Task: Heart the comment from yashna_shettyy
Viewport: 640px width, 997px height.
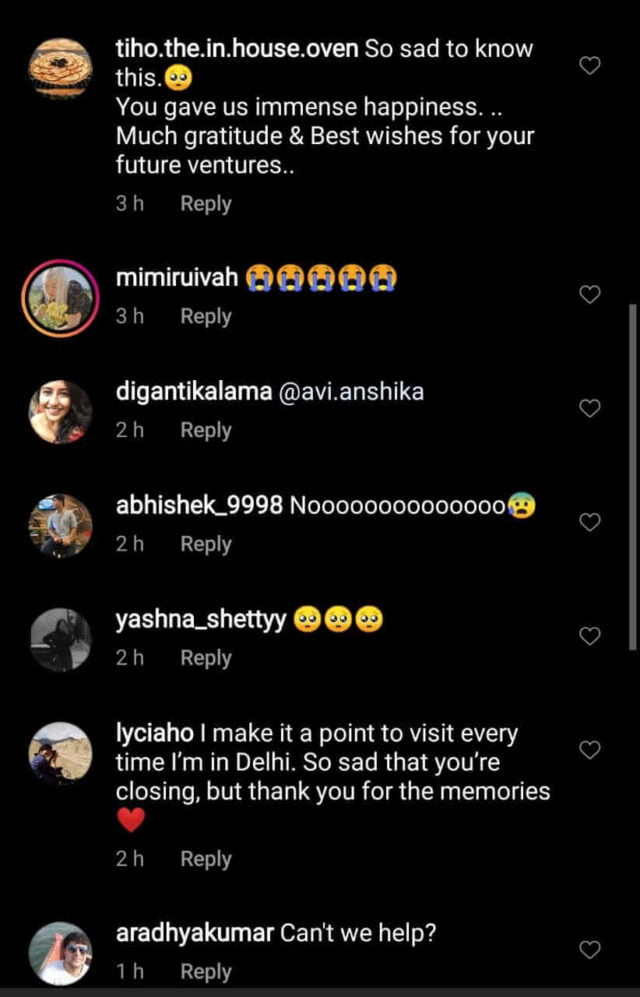Action: click(591, 636)
